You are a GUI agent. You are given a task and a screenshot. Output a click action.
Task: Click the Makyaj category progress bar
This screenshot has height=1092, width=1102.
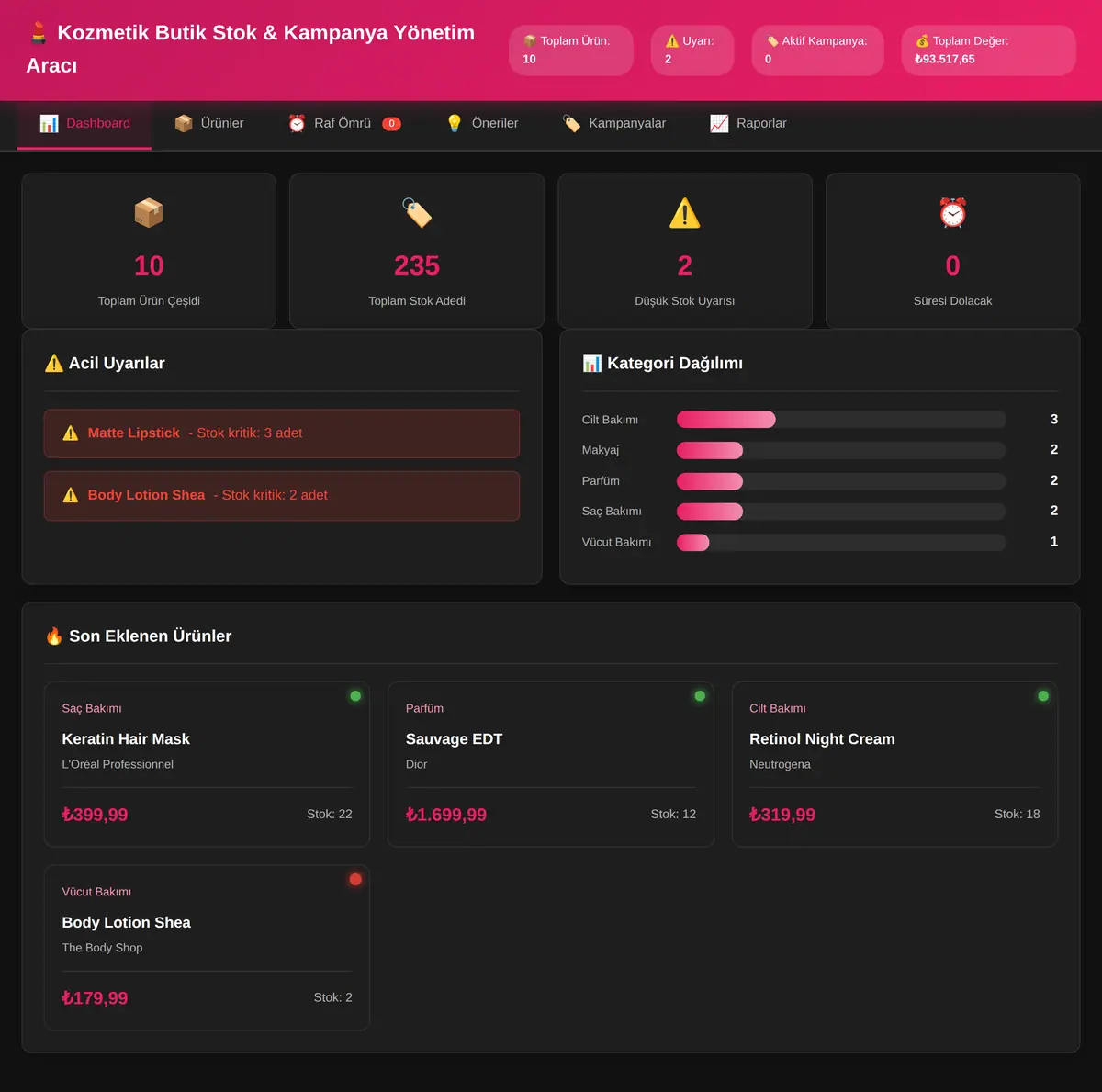pyautogui.click(x=841, y=451)
